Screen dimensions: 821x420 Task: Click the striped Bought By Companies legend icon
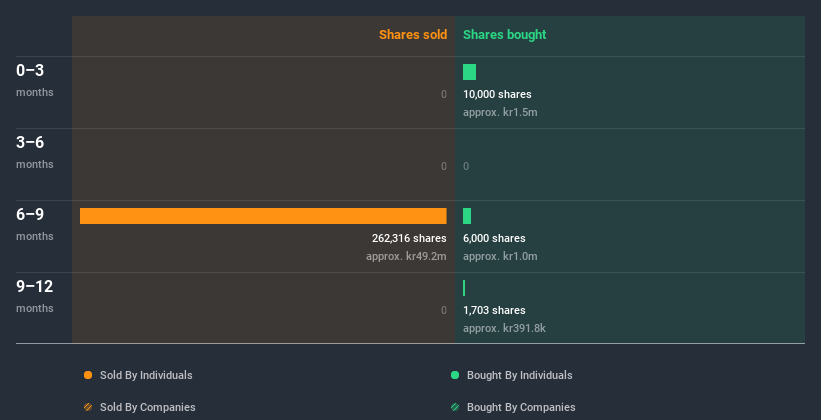click(x=455, y=407)
